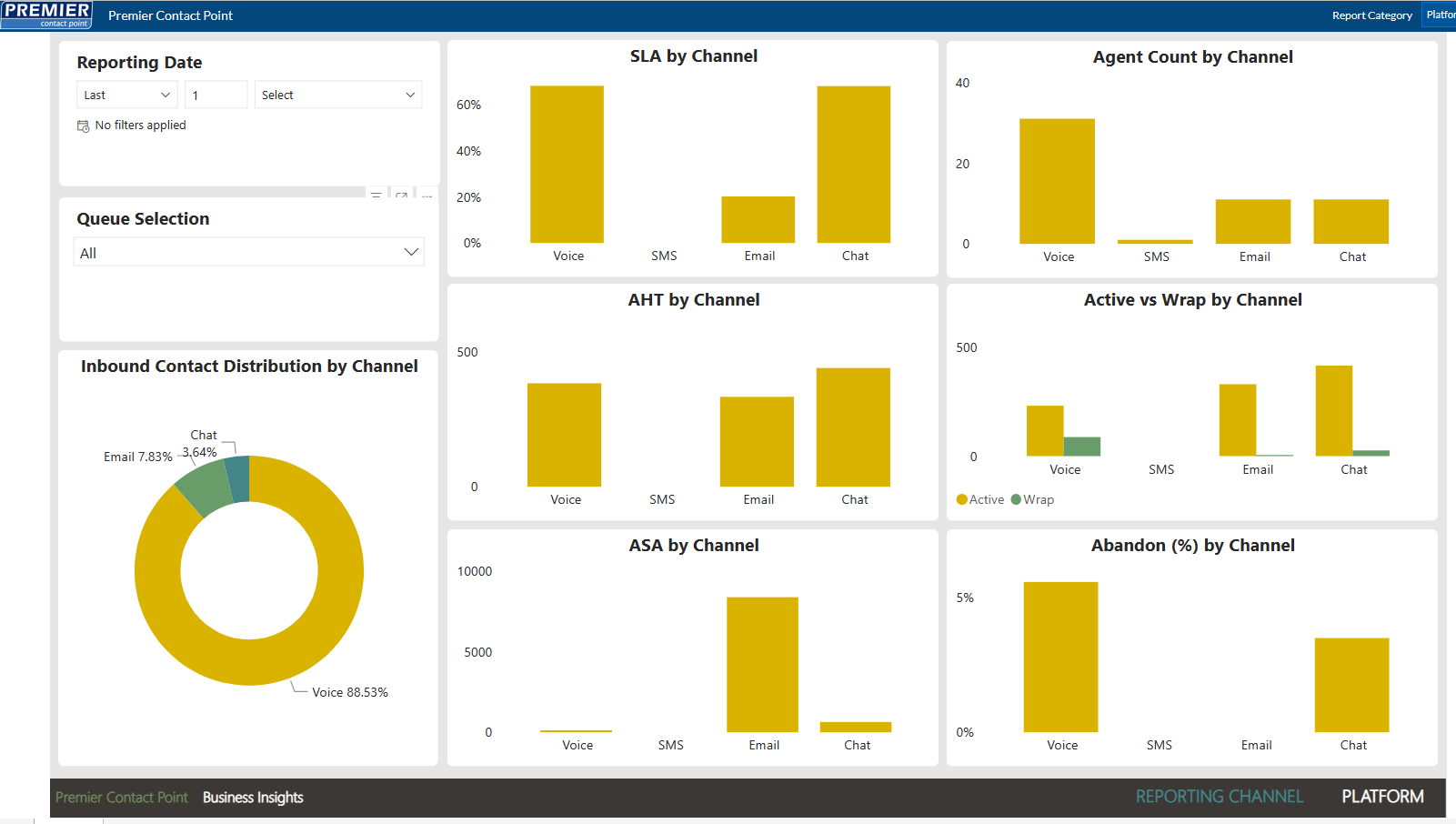The height and width of the screenshot is (824, 1456).
Task: Click the chevron arrow of Queue Selection
Action: tap(411, 252)
